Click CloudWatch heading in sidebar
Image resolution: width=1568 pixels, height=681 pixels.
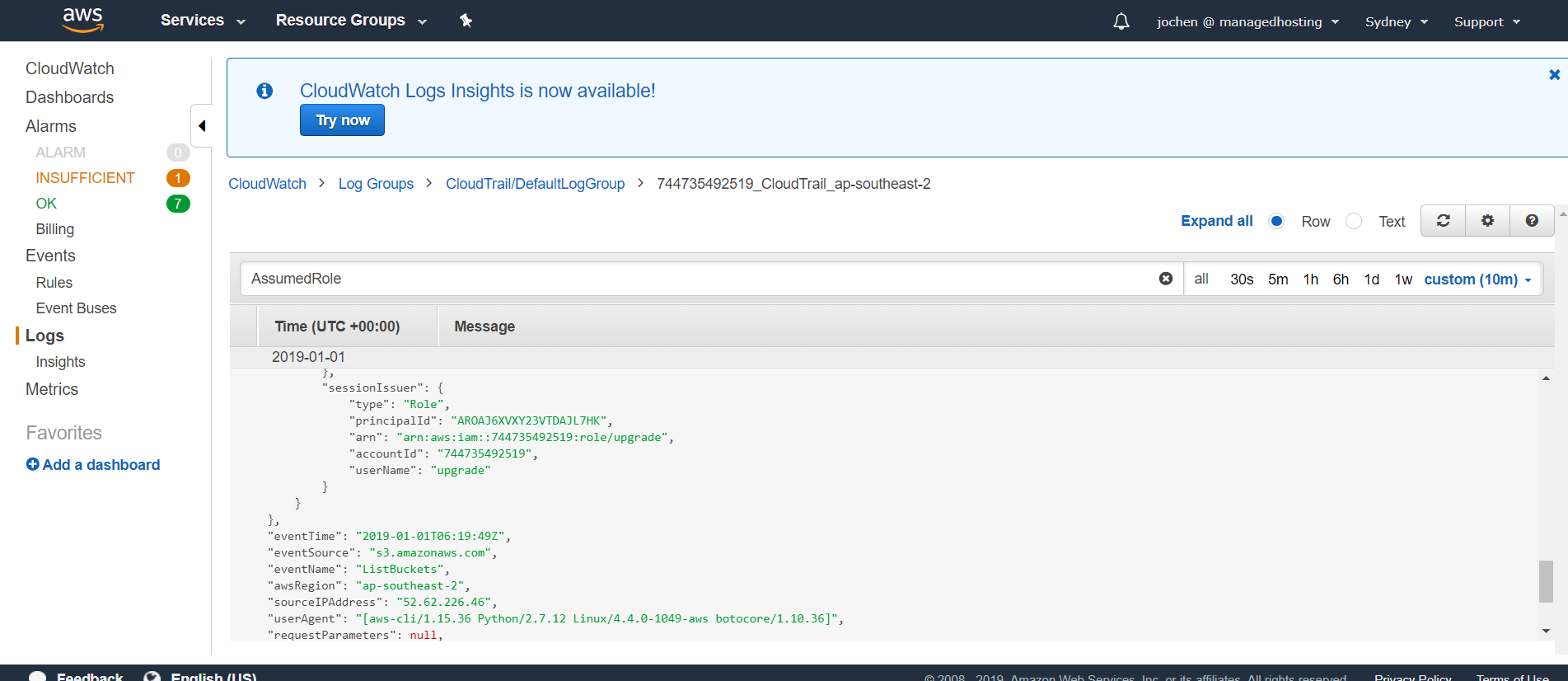[x=69, y=68]
